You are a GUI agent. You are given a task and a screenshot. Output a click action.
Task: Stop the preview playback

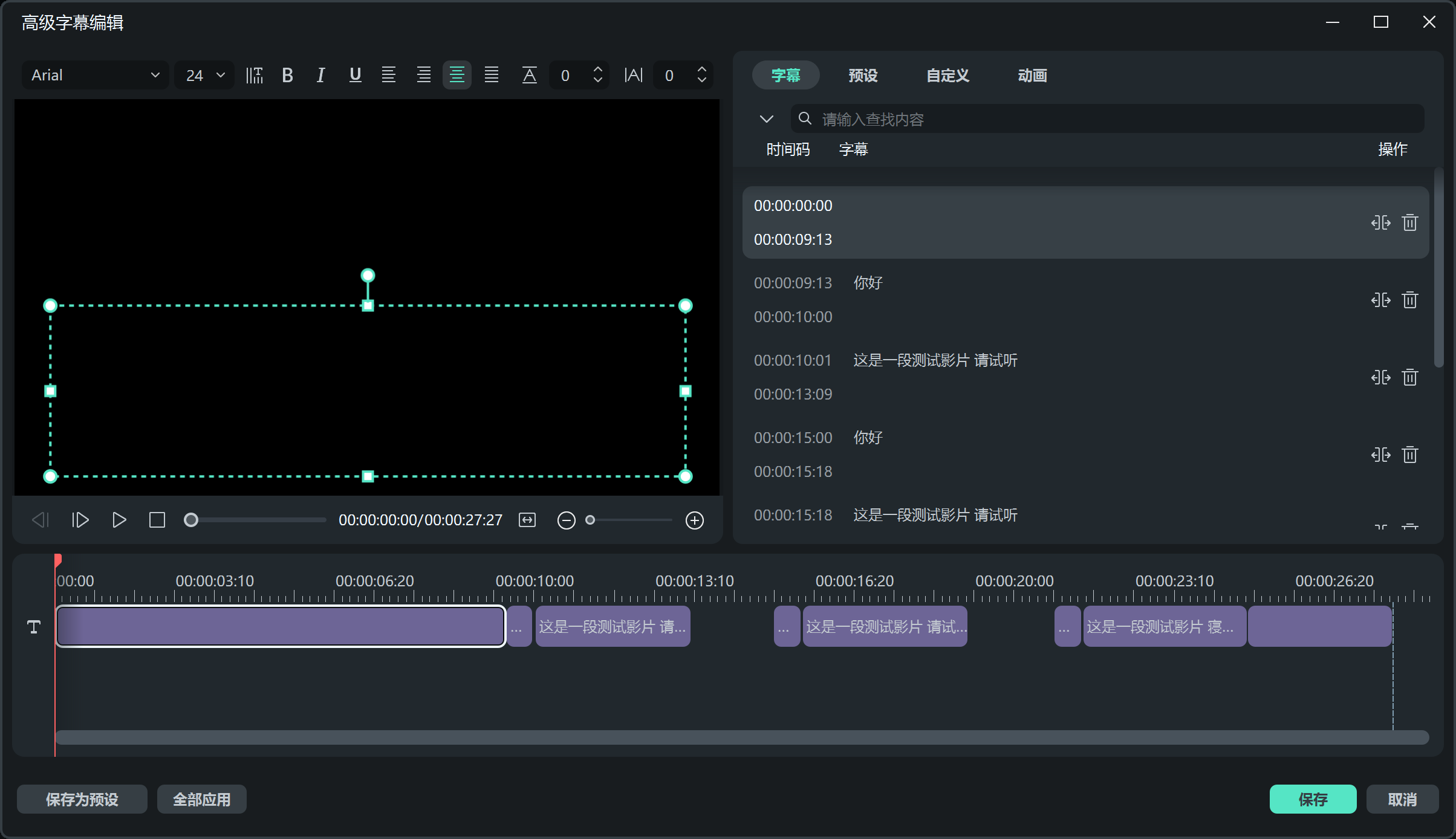tap(157, 520)
